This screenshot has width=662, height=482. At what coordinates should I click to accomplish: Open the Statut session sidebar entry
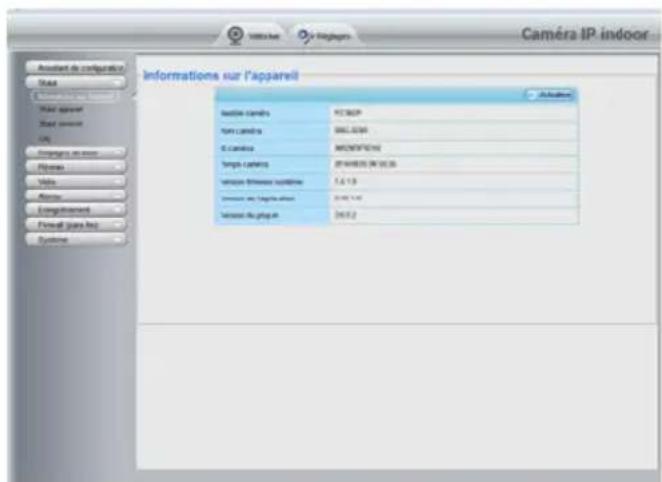pyautogui.click(x=61, y=124)
